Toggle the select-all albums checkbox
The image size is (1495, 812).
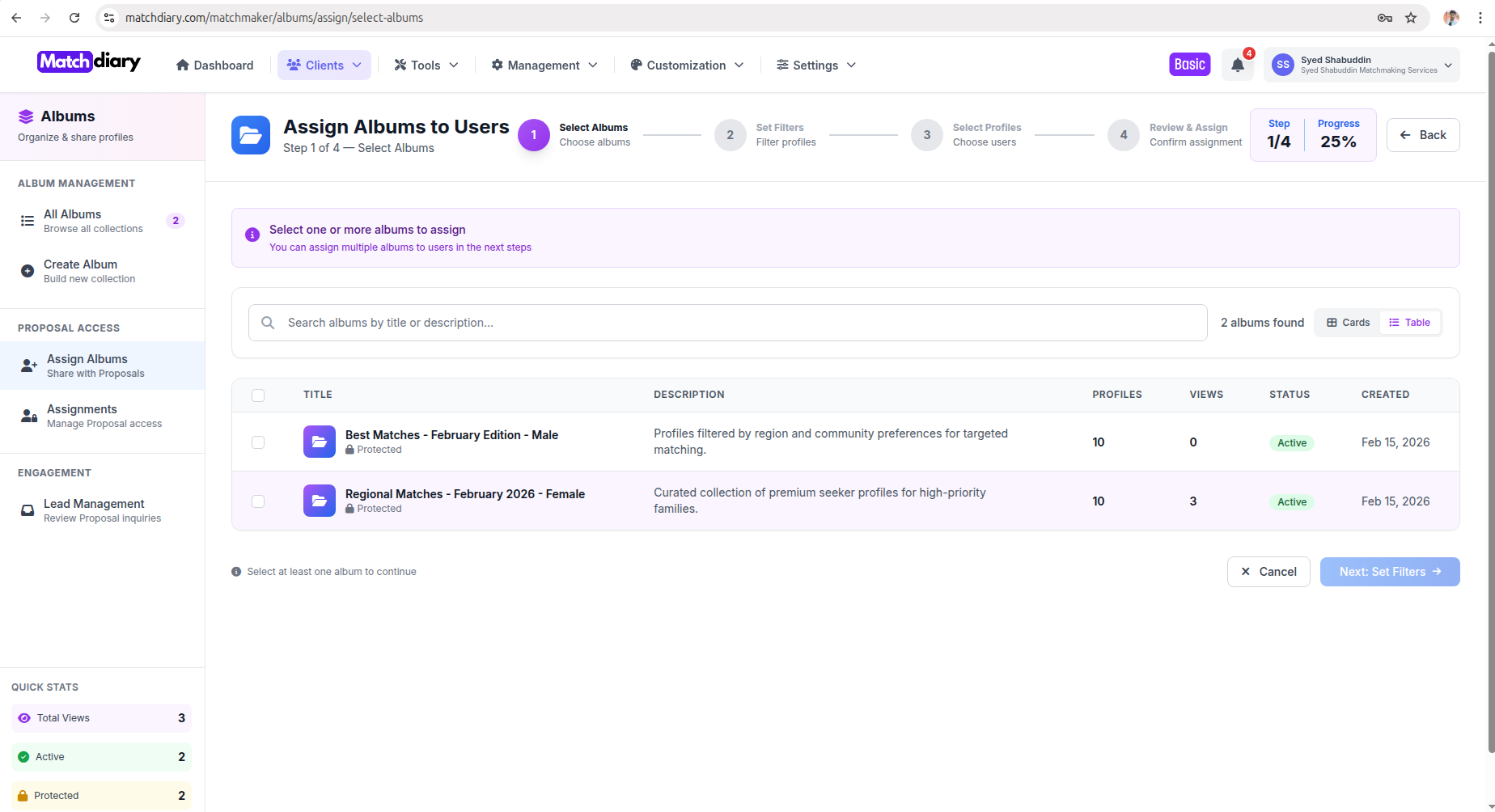(x=258, y=395)
